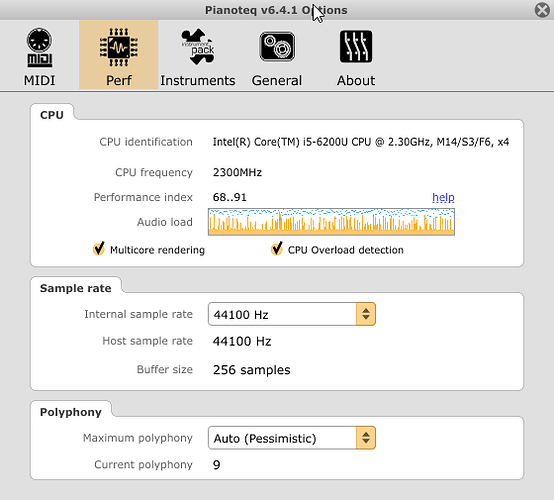Open the MIDI options icon
The width and height of the screenshot is (554, 500).
click(x=40, y=47)
